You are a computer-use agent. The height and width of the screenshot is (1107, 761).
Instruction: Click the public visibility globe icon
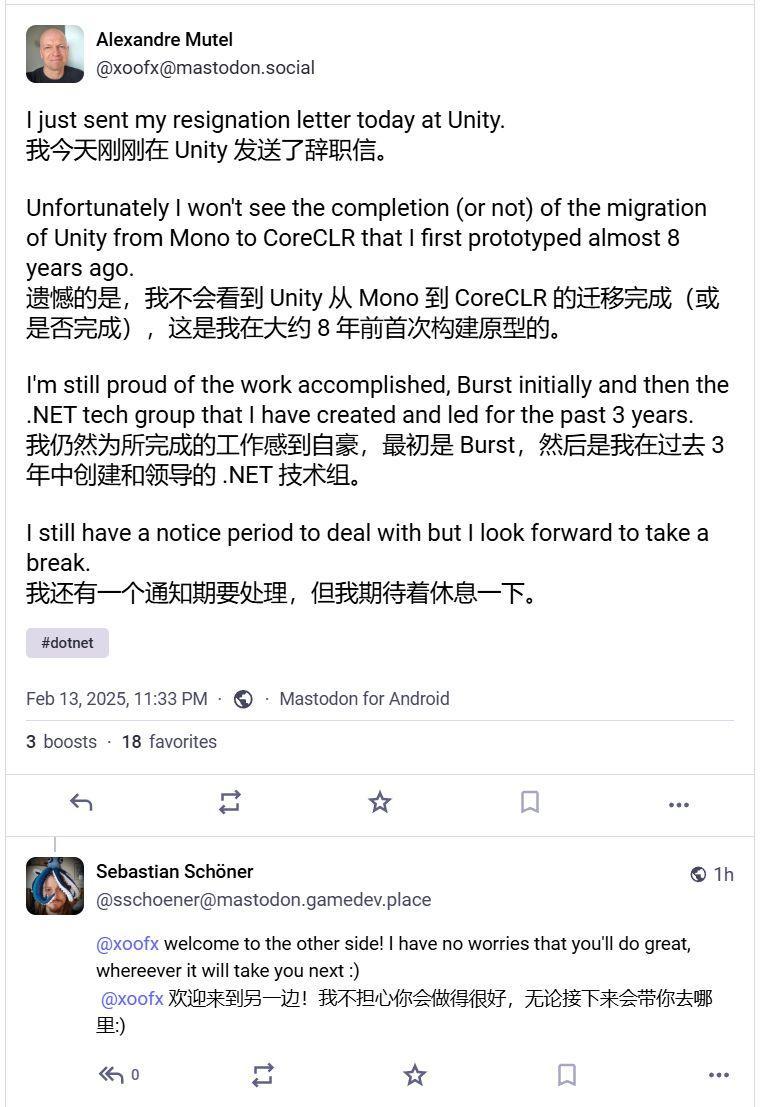click(244, 699)
